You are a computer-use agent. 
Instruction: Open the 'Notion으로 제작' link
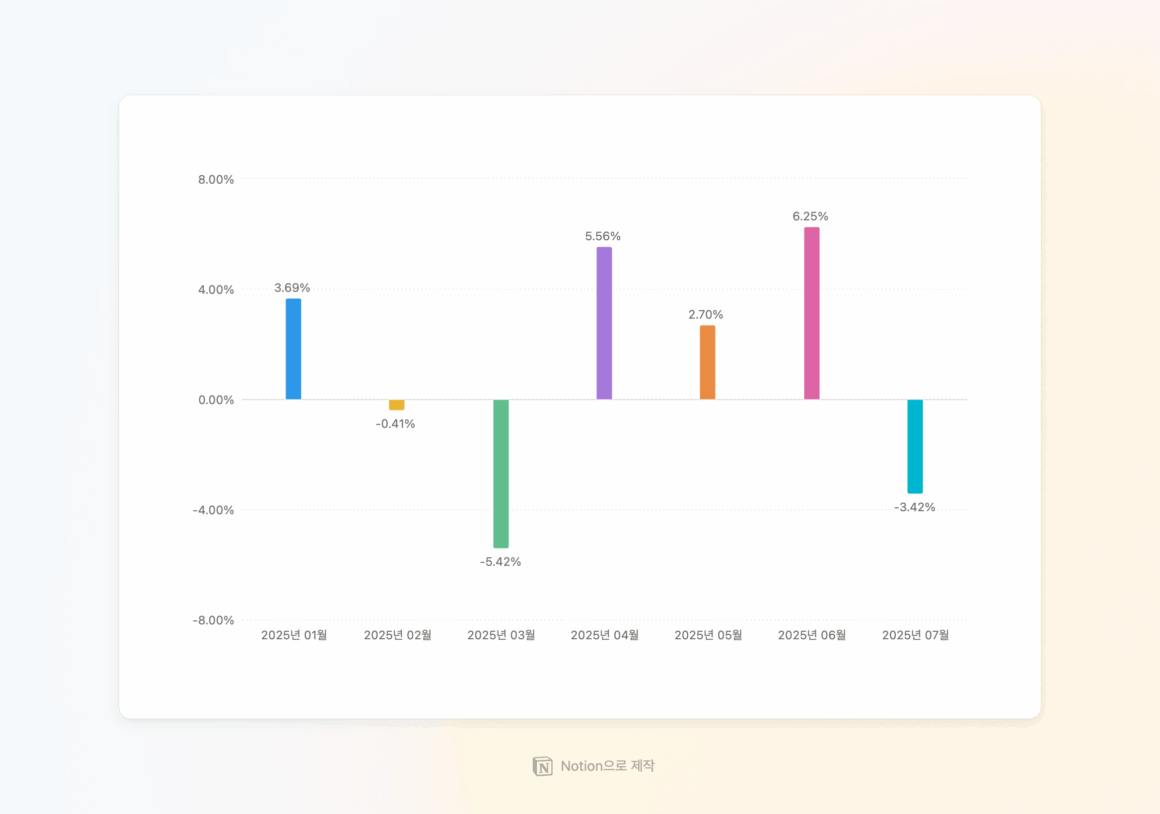(x=593, y=766)
